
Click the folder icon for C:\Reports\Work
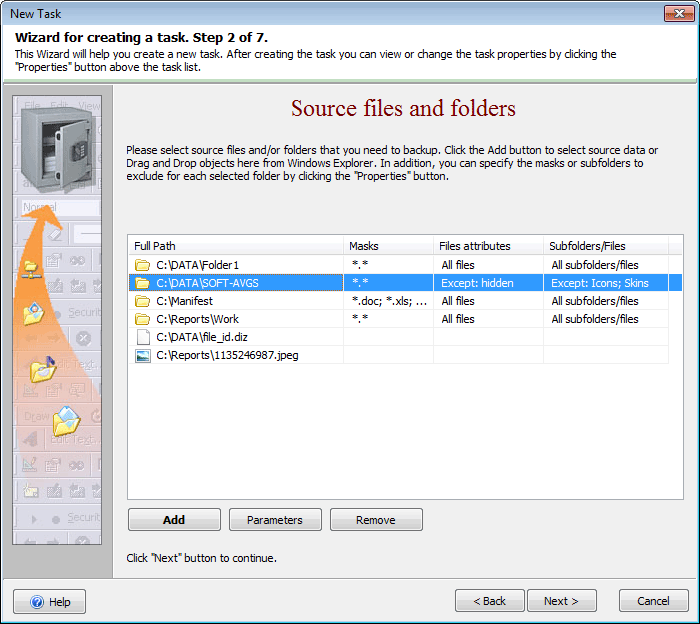click(x=142, y=319)
